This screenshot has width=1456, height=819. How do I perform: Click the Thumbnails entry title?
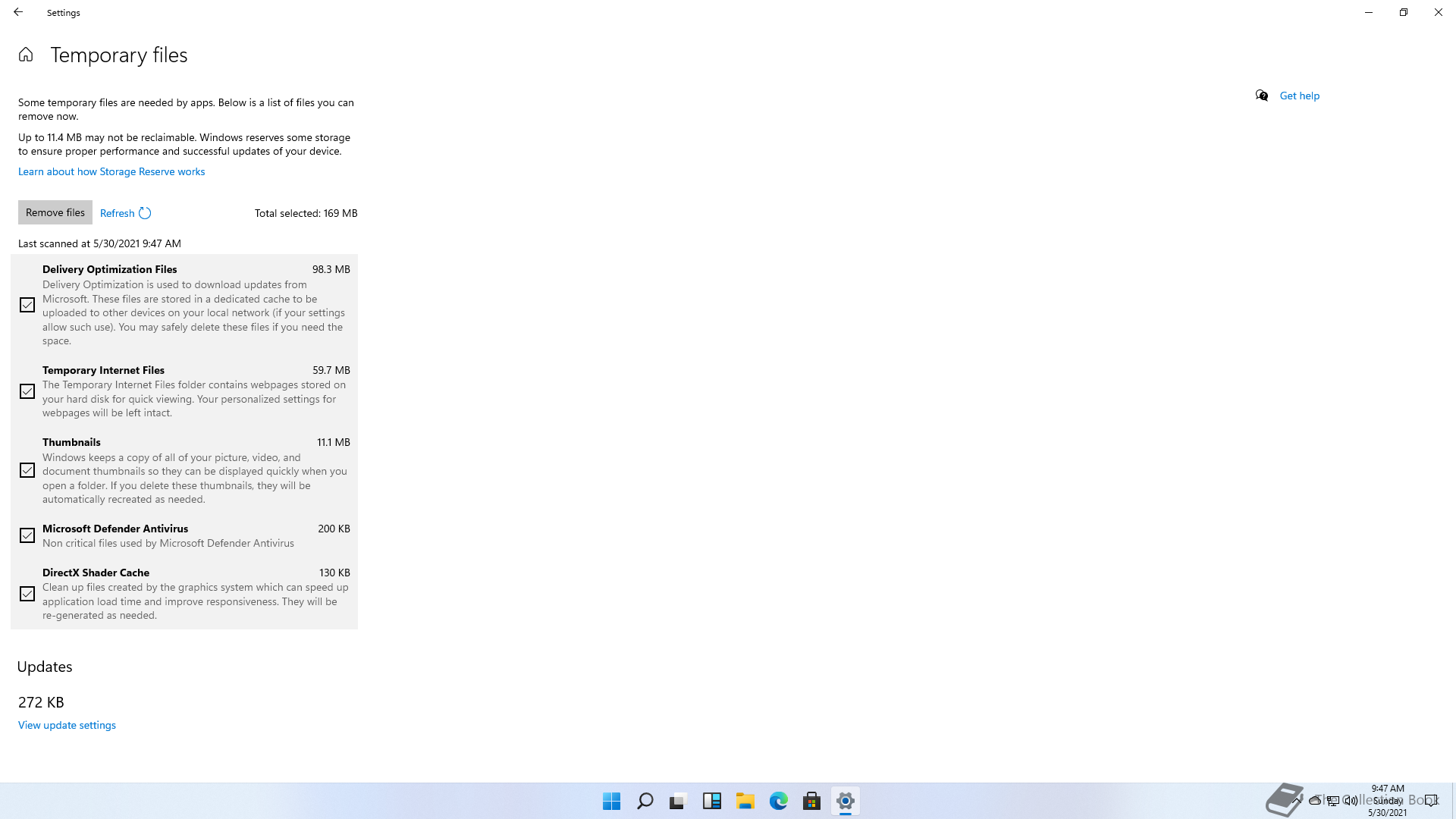(x=71, y=442)
